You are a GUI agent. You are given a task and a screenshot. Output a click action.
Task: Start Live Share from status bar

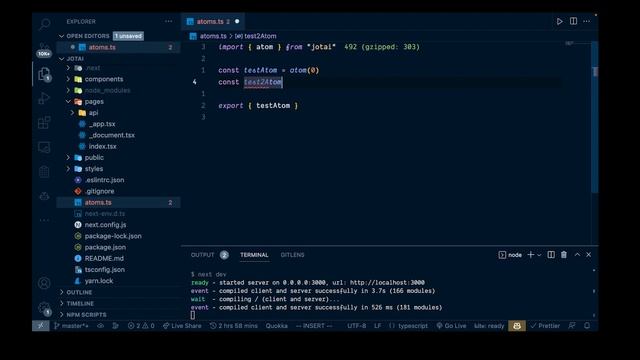click(x=182, y=326)
